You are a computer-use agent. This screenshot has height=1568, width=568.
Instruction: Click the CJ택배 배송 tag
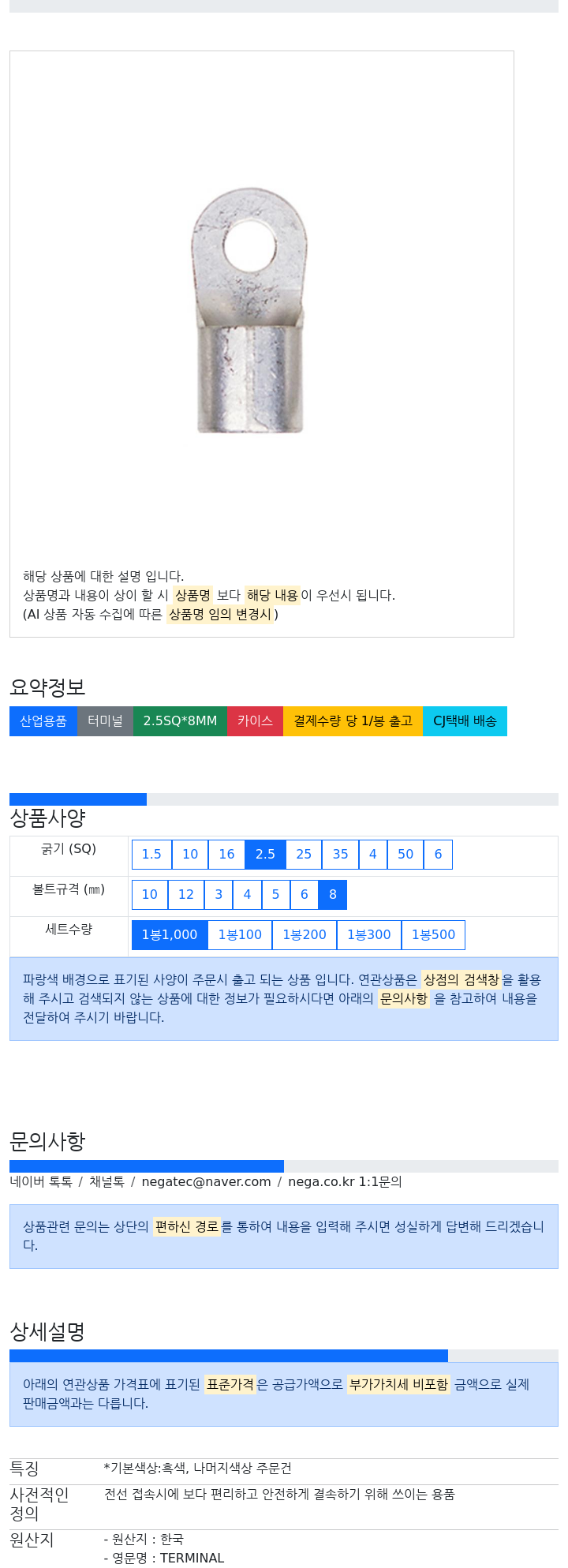click(x=465, y=721)
